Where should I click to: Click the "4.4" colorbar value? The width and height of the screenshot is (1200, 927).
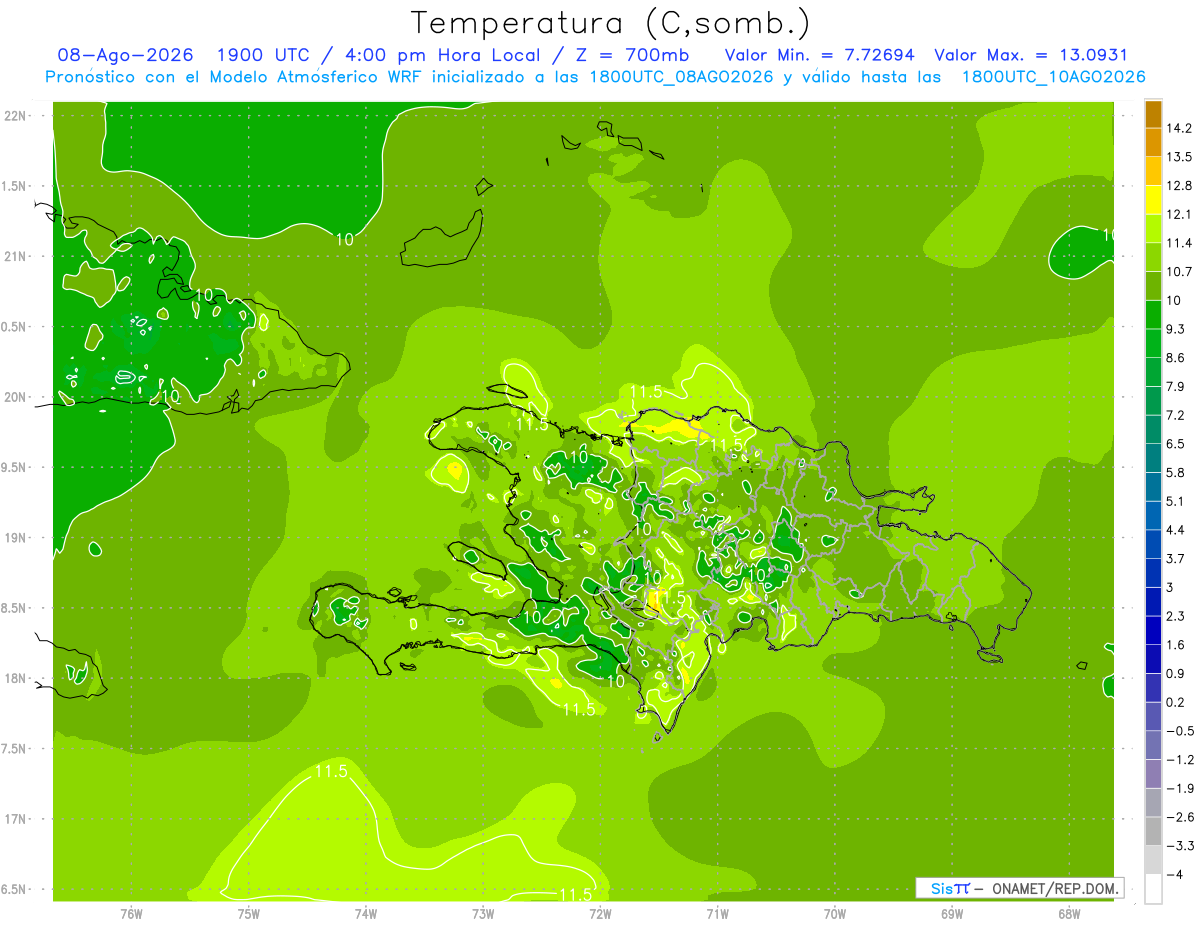[1175, 530]
